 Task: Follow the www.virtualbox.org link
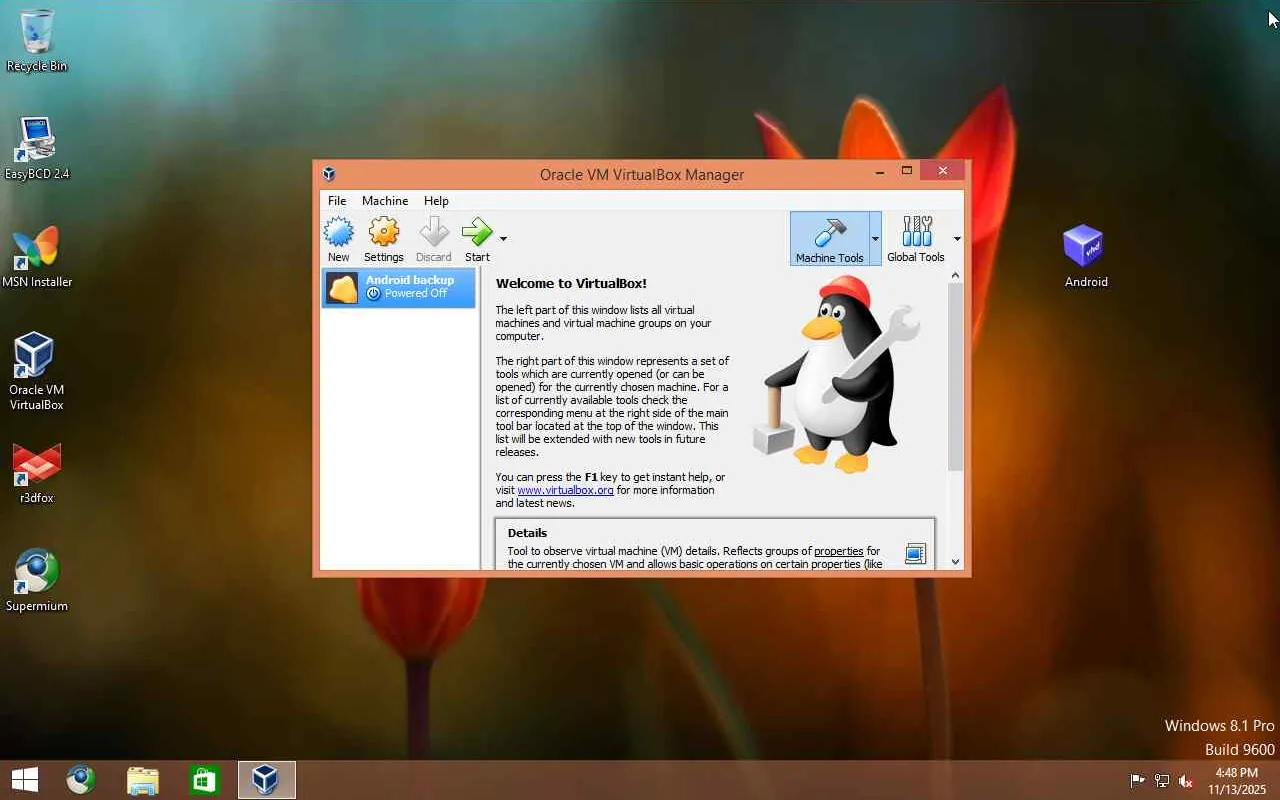pos(565,490)
